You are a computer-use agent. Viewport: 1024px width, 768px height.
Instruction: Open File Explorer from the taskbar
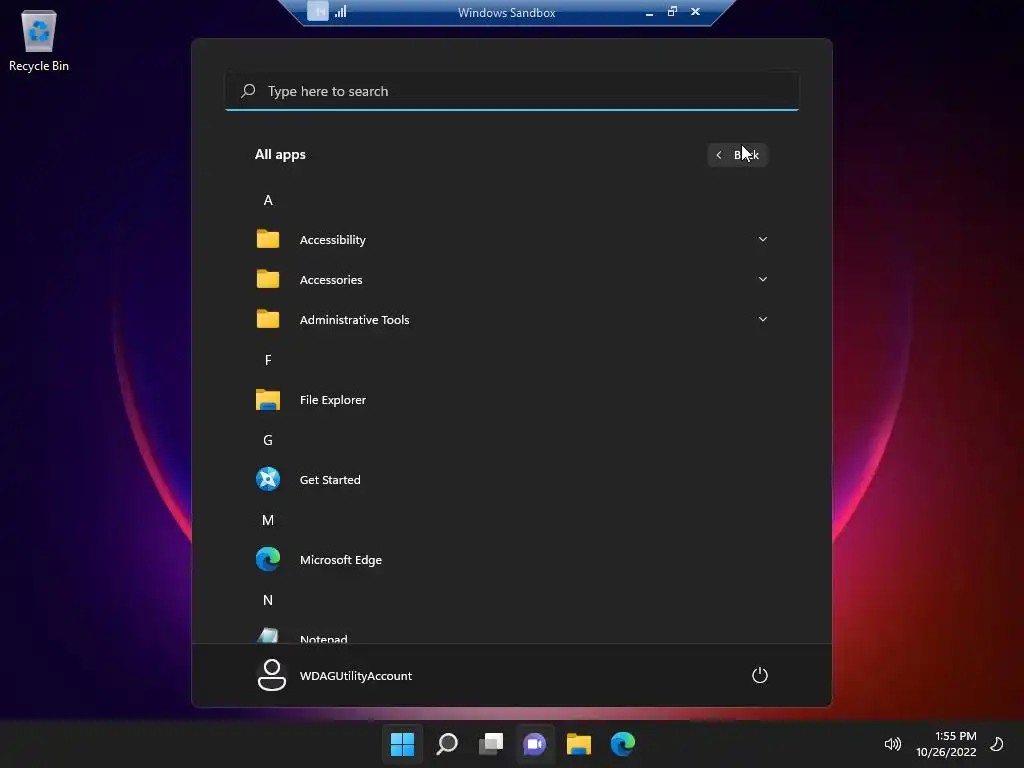click(x=579, y=744)
